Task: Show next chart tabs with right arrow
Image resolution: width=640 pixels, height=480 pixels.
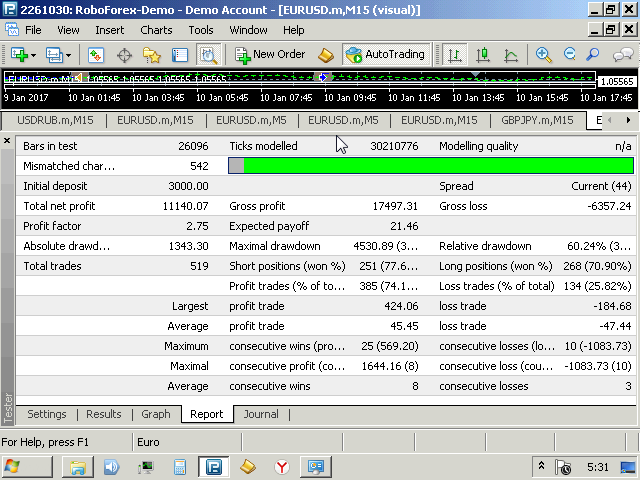Action: 628,120
